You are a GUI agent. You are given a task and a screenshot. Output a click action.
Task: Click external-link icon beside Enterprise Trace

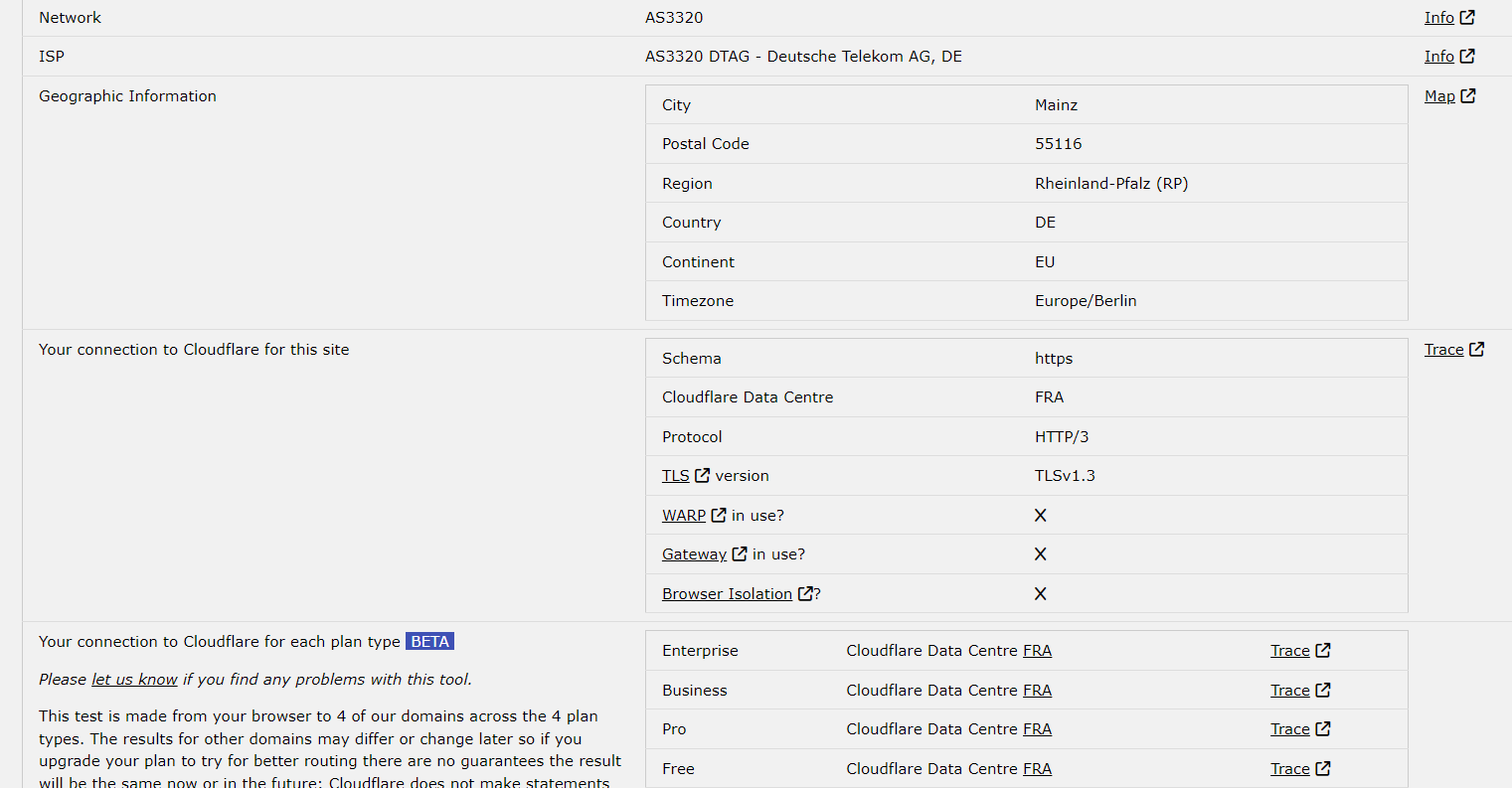(1323, 650)
